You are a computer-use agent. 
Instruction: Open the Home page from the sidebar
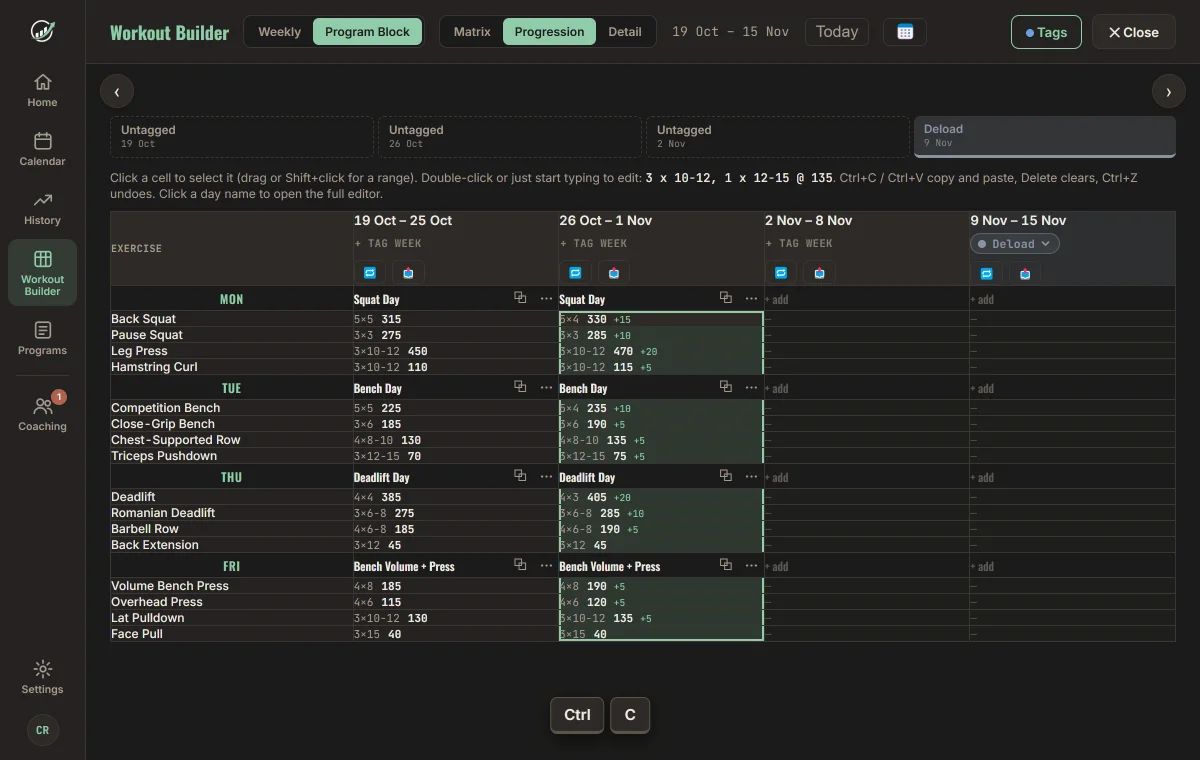click(42, 90)
